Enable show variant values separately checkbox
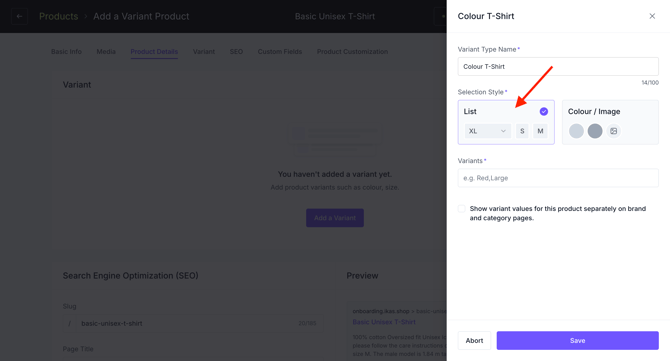Screen dimensions: 670x361 click(461, 208)
